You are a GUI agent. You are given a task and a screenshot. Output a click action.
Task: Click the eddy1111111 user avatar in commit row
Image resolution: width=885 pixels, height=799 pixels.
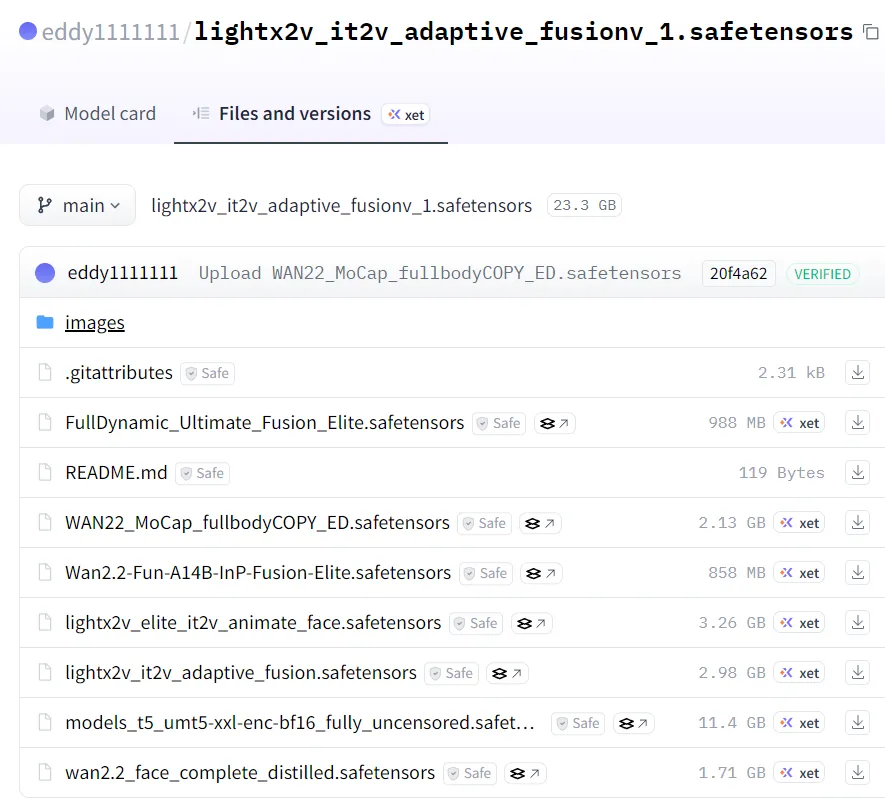[45, 273]
